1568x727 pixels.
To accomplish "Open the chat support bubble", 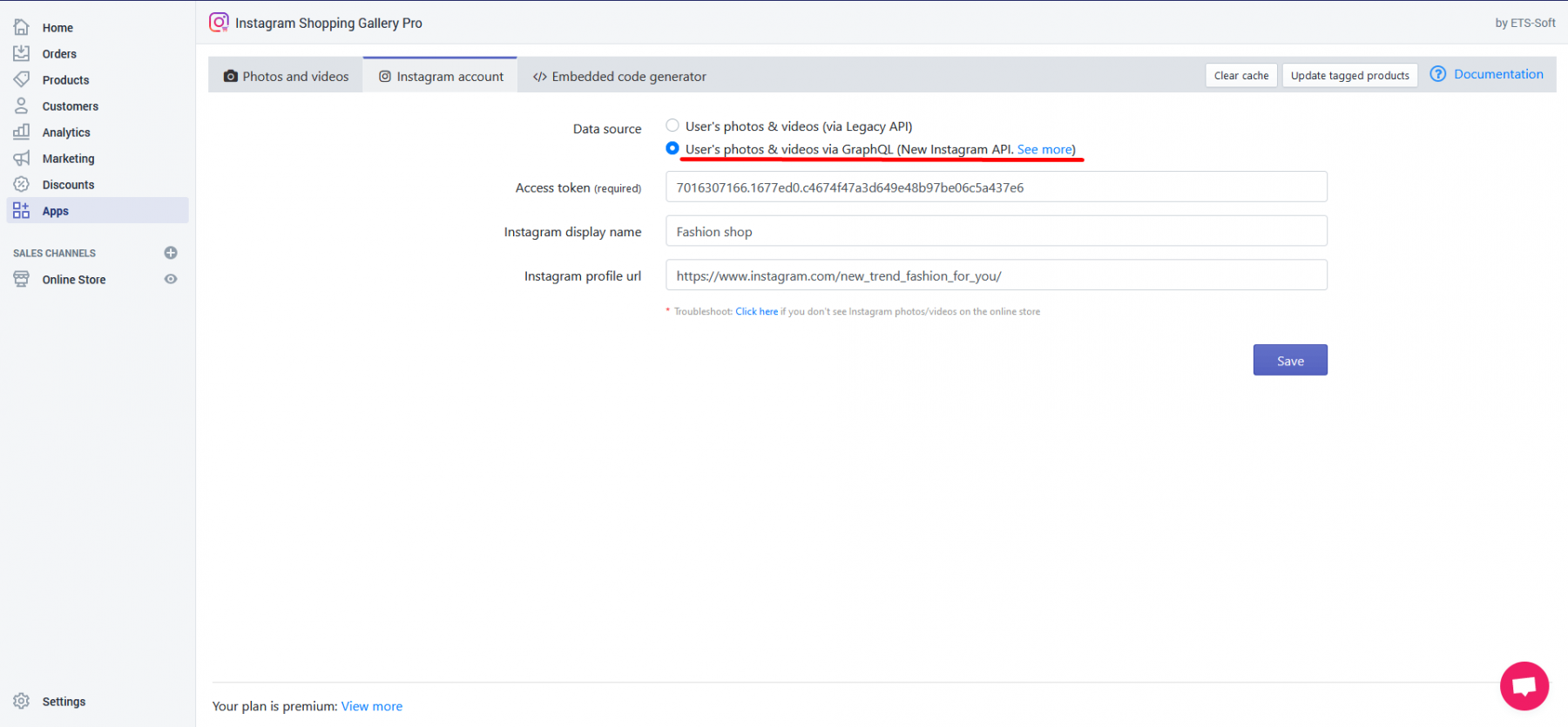I will [x=1524, y=686].
